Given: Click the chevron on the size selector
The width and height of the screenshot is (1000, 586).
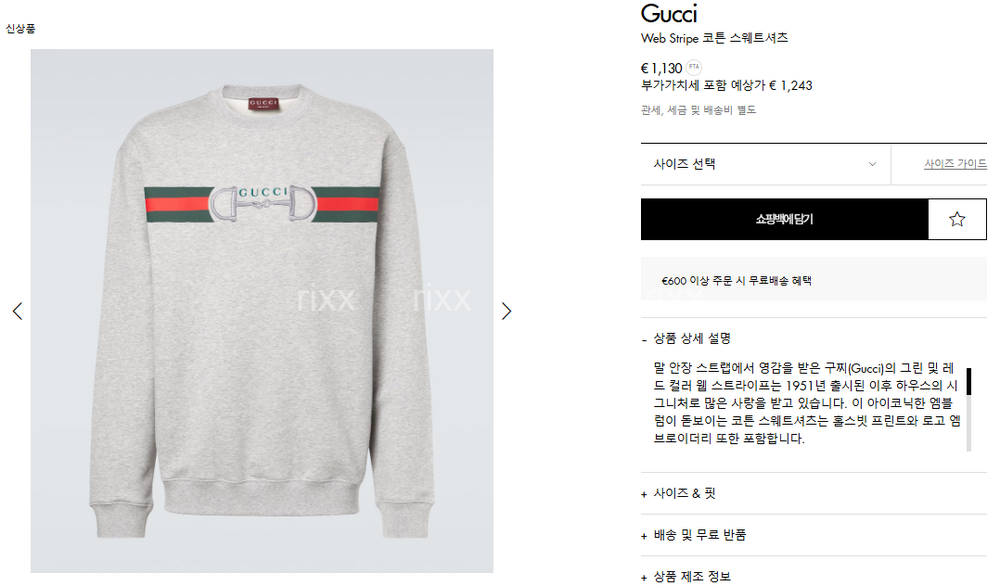Looking at the screenshot, I should click(x=872, y=164).
